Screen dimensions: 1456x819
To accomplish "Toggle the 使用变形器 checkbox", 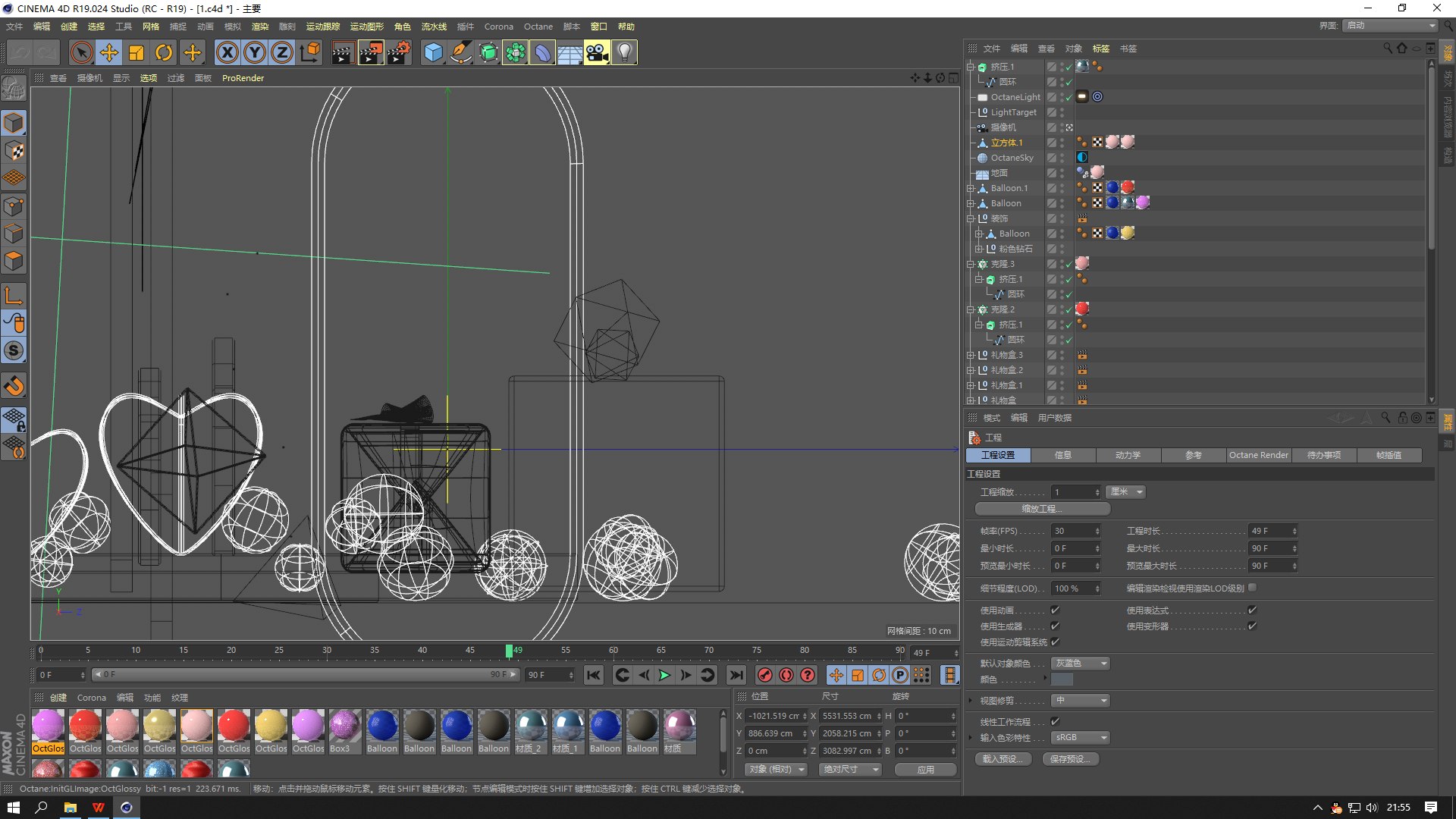I will tap(1252, 626).
